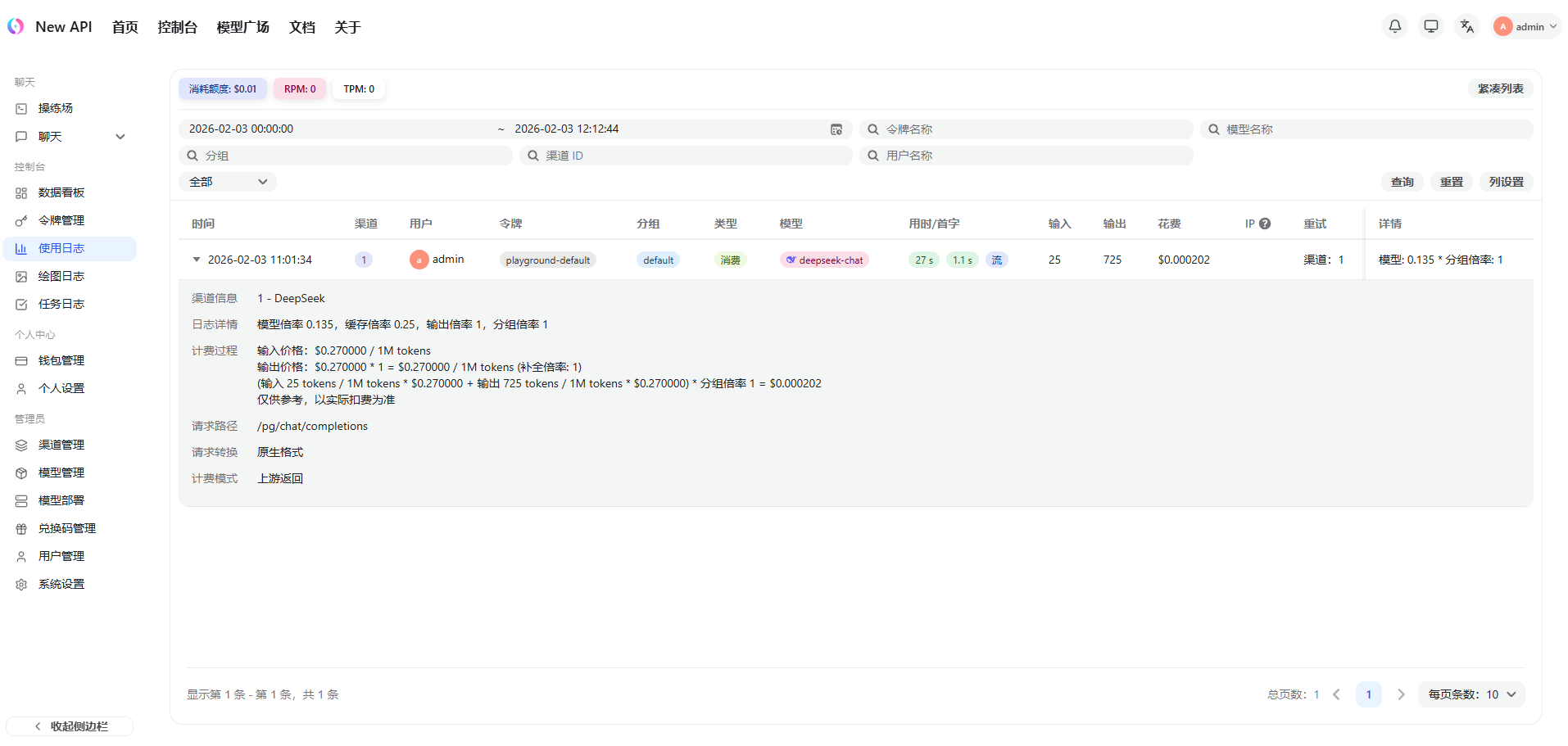This screenshot has width=1568, height=746.
Task: Open the 每页条数 page size dropdown
Action: (1471, 694)
